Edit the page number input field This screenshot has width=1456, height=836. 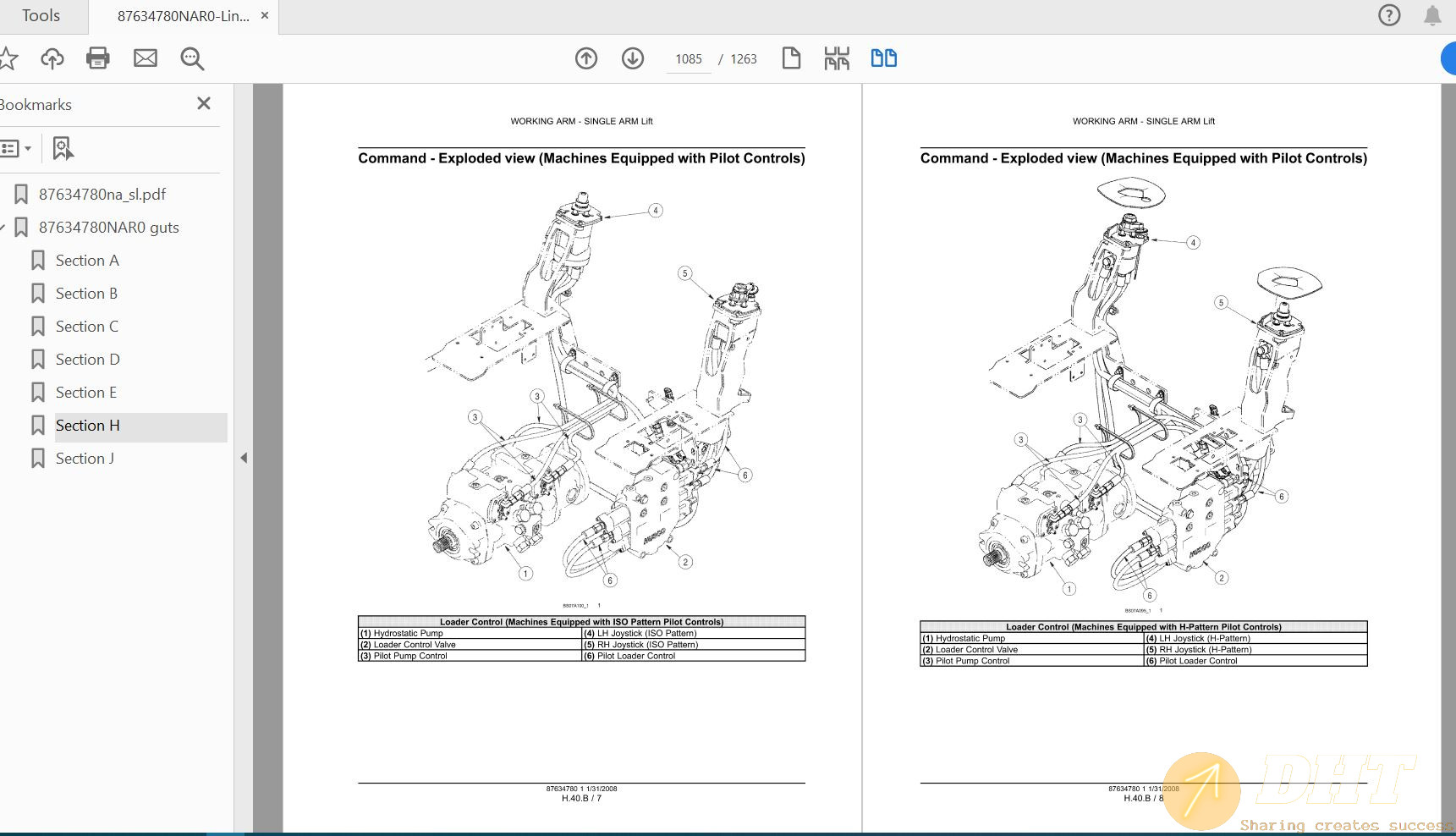tap(688, 58)
